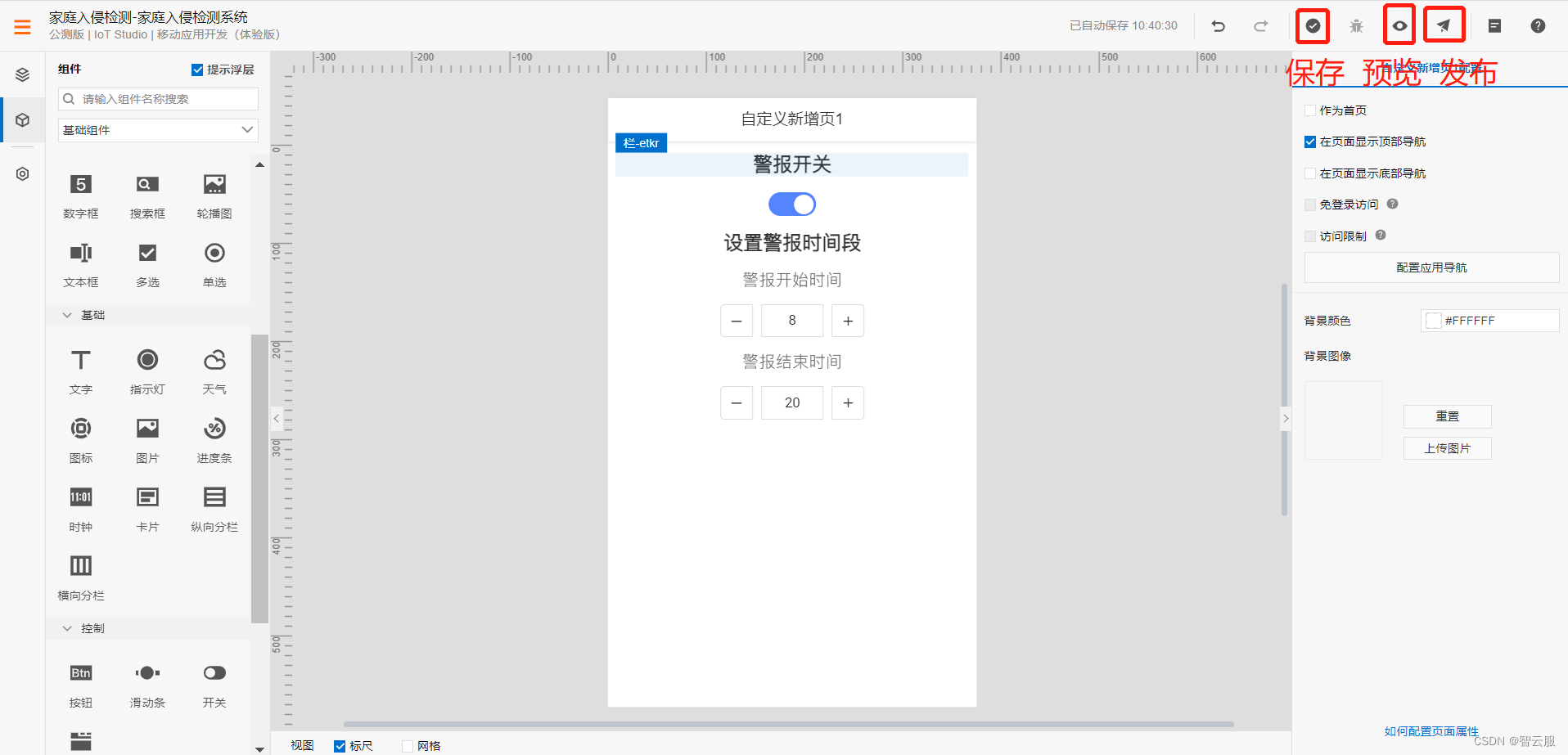The width and height of the screenshot is (1568, 755).
Task: Pick the 横向分栏 horizontal column component
Action: 81,578
